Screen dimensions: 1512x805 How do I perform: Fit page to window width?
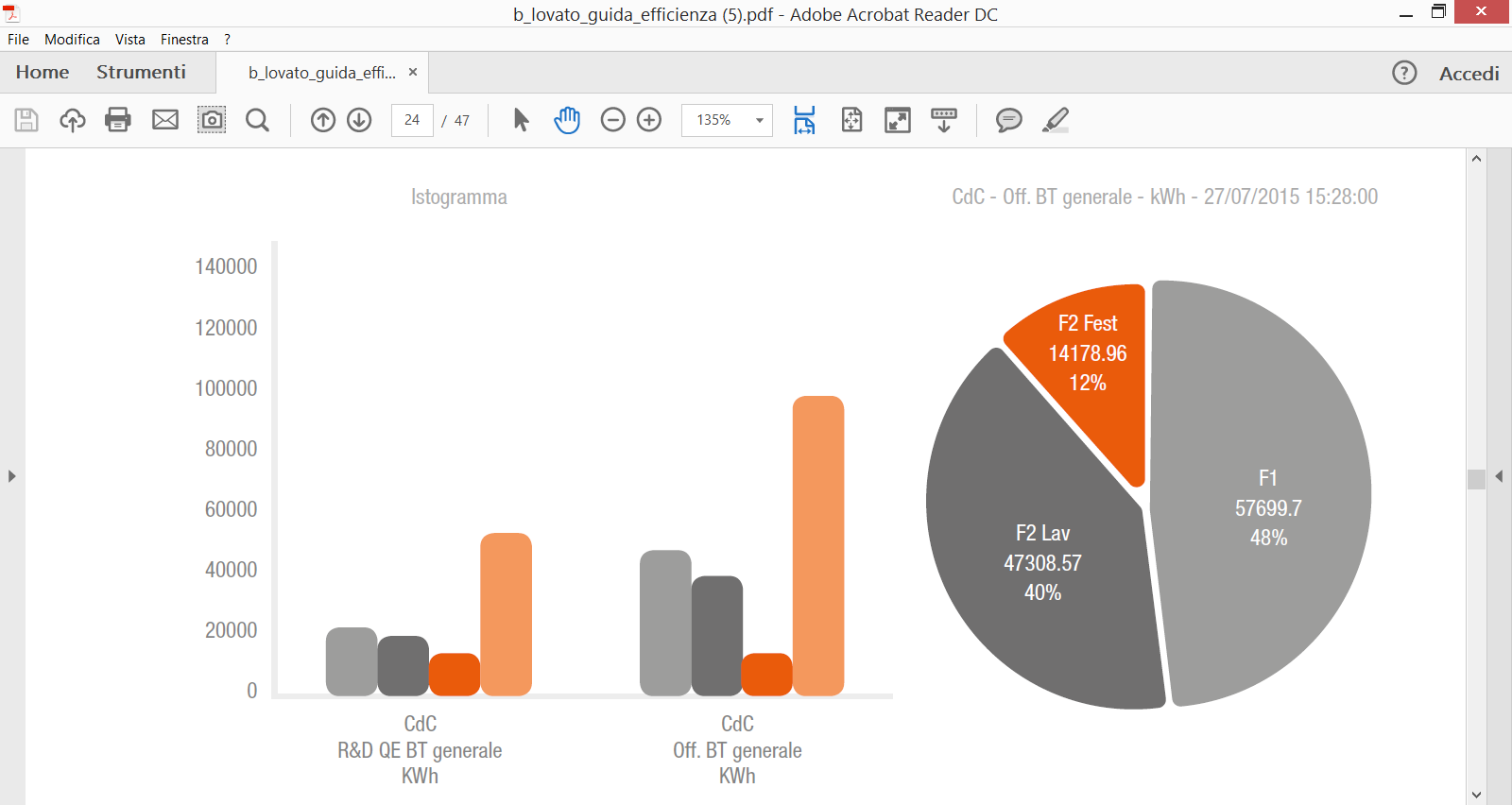click(x=804, y=120)
